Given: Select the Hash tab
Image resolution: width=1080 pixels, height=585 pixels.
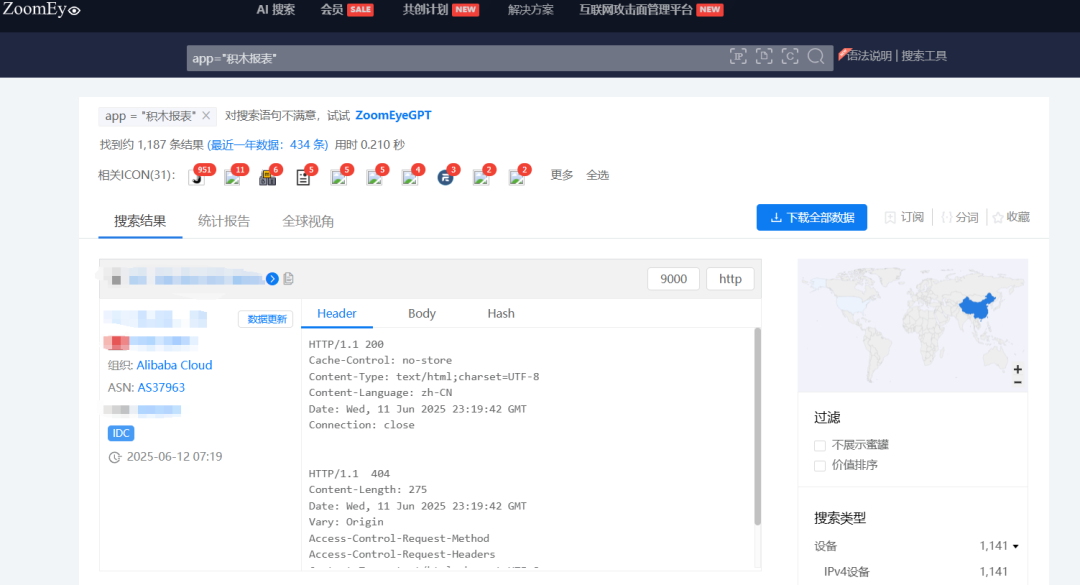Looking at the screenshot, I should pos(501,314).
